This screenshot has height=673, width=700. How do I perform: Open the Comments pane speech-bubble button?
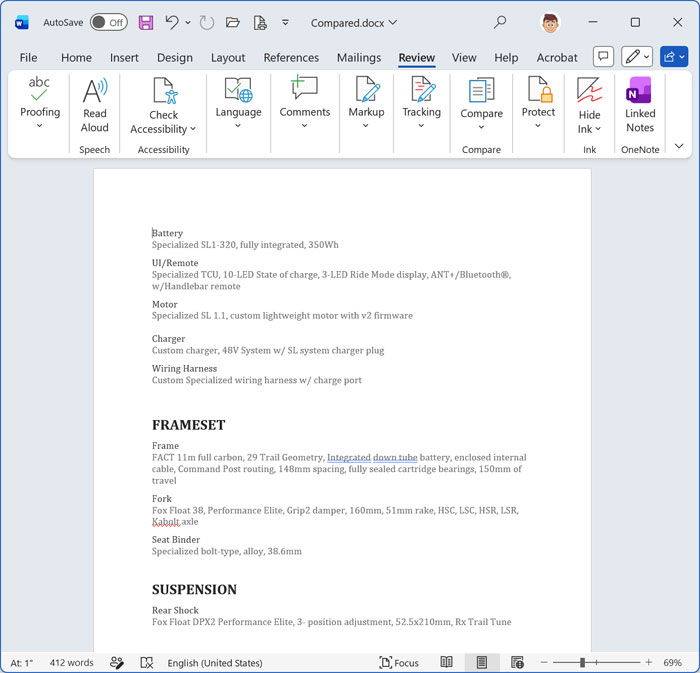pyautogui.click(x=603, y=57)
